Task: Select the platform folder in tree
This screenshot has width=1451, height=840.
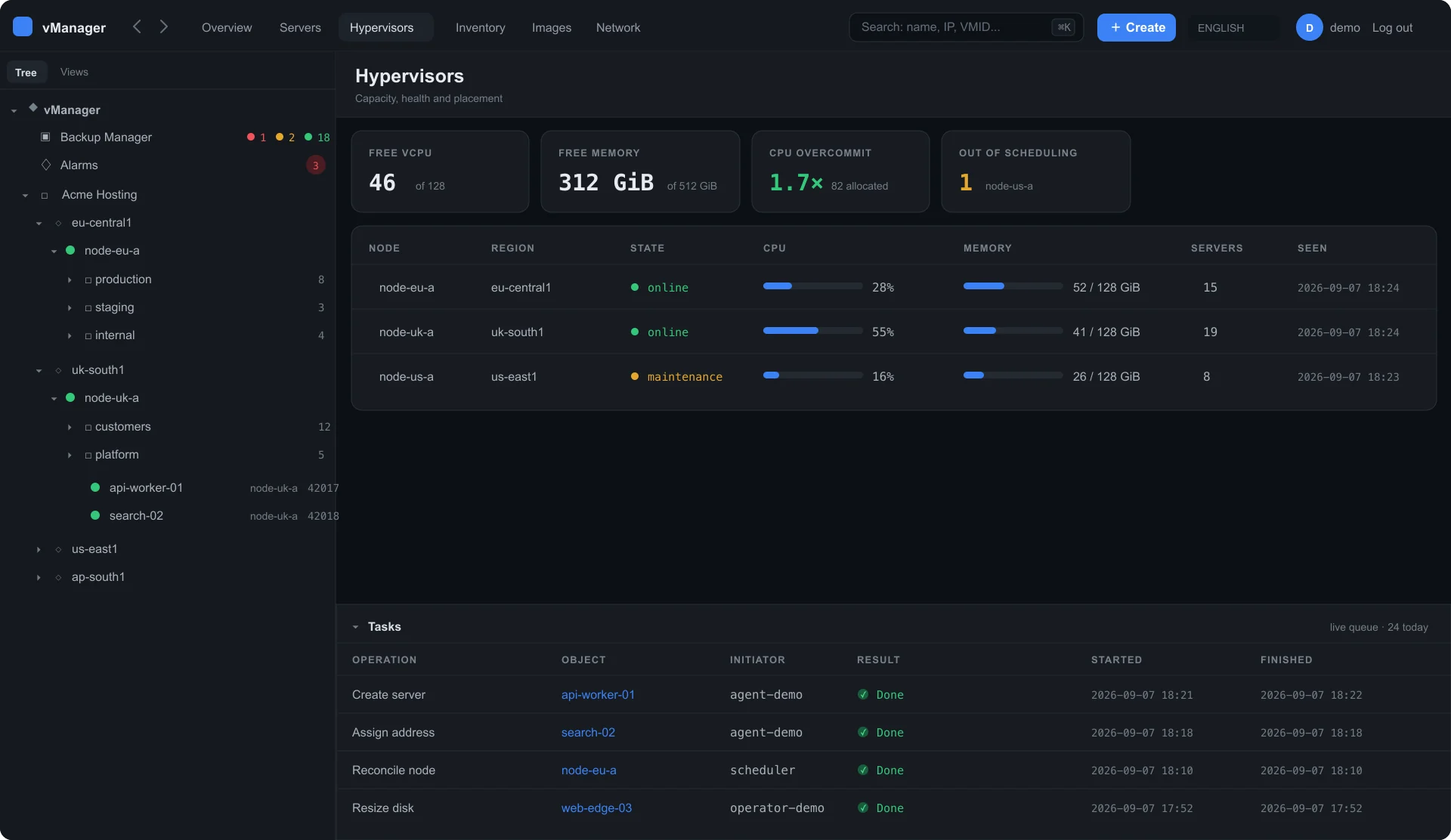Action: point(117,455)
